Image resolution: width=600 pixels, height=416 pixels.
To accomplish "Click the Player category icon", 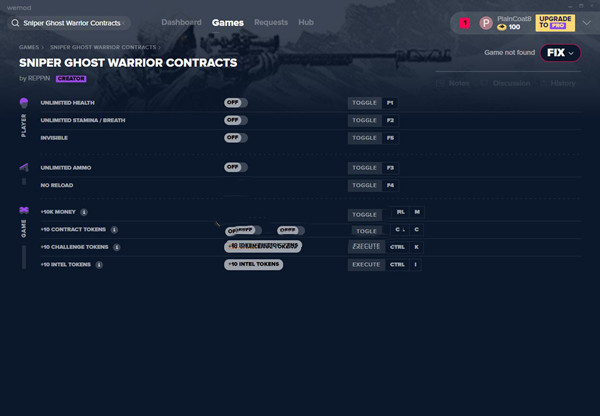I will click(23, 103).
